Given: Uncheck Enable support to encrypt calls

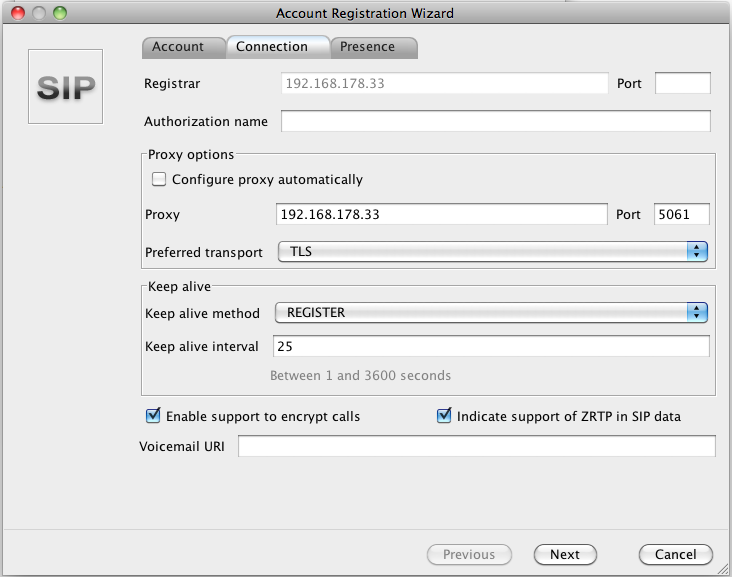Looking at the screenshot, I should point(153,416).
